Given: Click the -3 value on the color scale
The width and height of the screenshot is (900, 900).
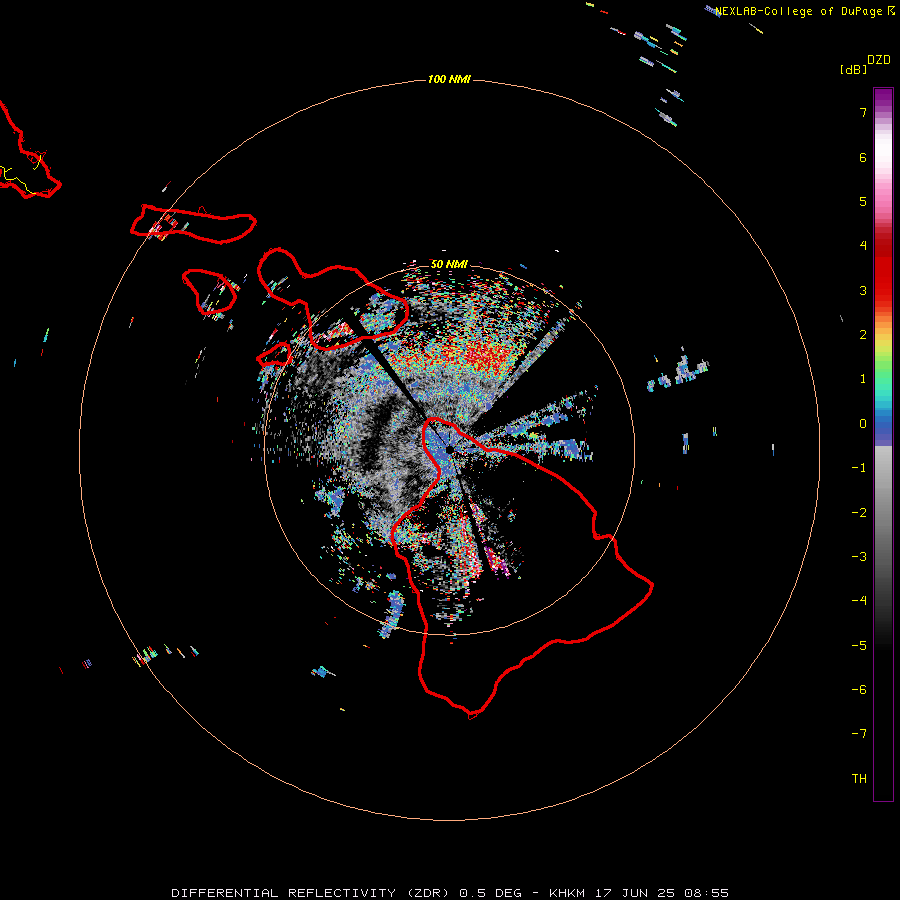Looking at the screenshot, I should (x=859, y=557).
